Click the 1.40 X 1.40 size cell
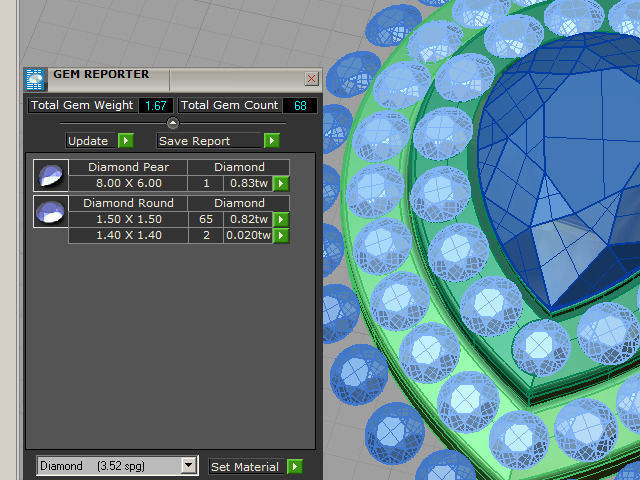640x480 pixels. (x=129, y=235)
